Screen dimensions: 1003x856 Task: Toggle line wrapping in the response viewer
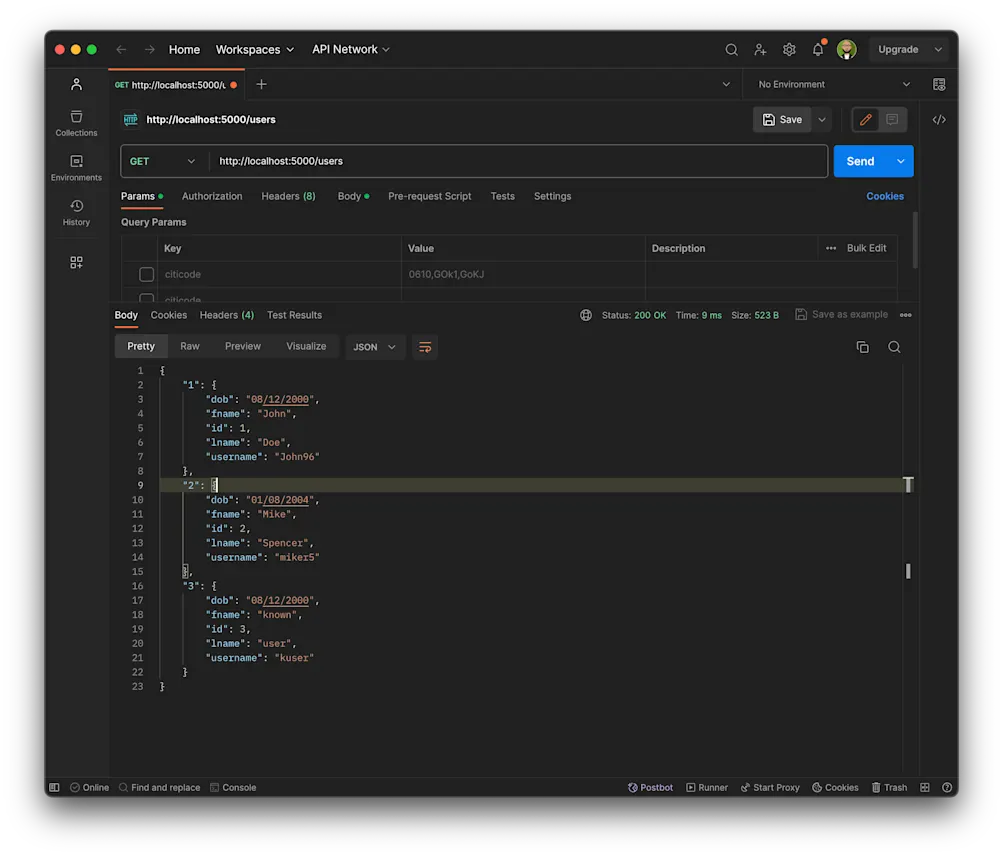pos(424,346)
